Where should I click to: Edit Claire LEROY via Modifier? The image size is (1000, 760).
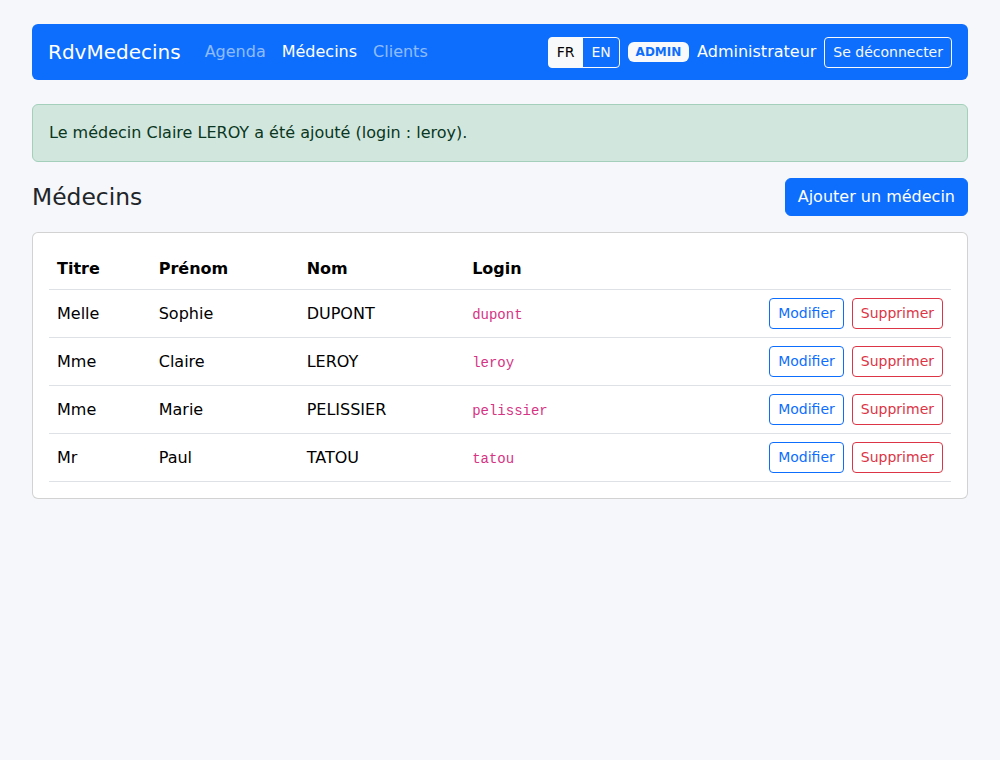[806, 362]
